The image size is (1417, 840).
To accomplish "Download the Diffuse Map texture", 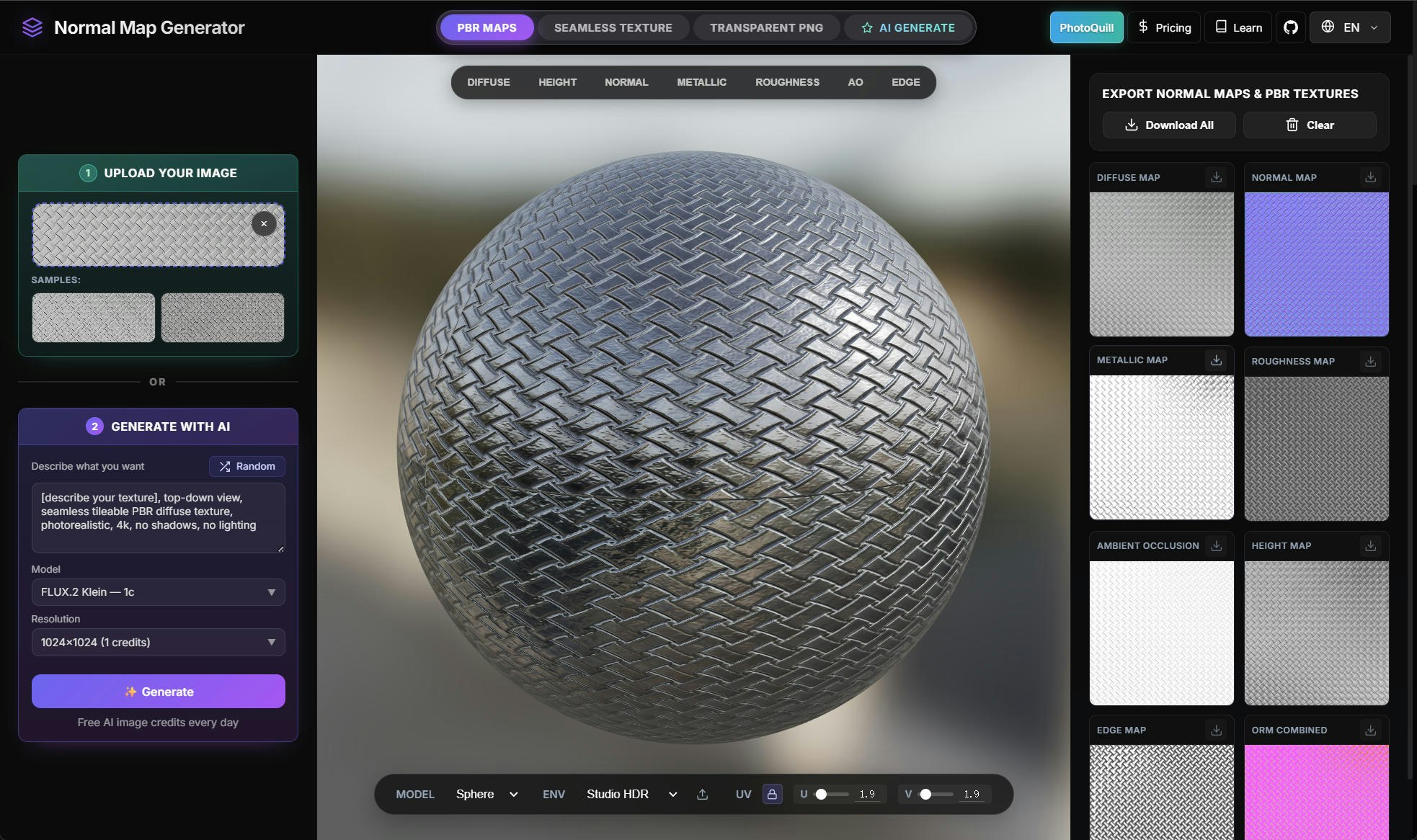I will click(1216, 177).
